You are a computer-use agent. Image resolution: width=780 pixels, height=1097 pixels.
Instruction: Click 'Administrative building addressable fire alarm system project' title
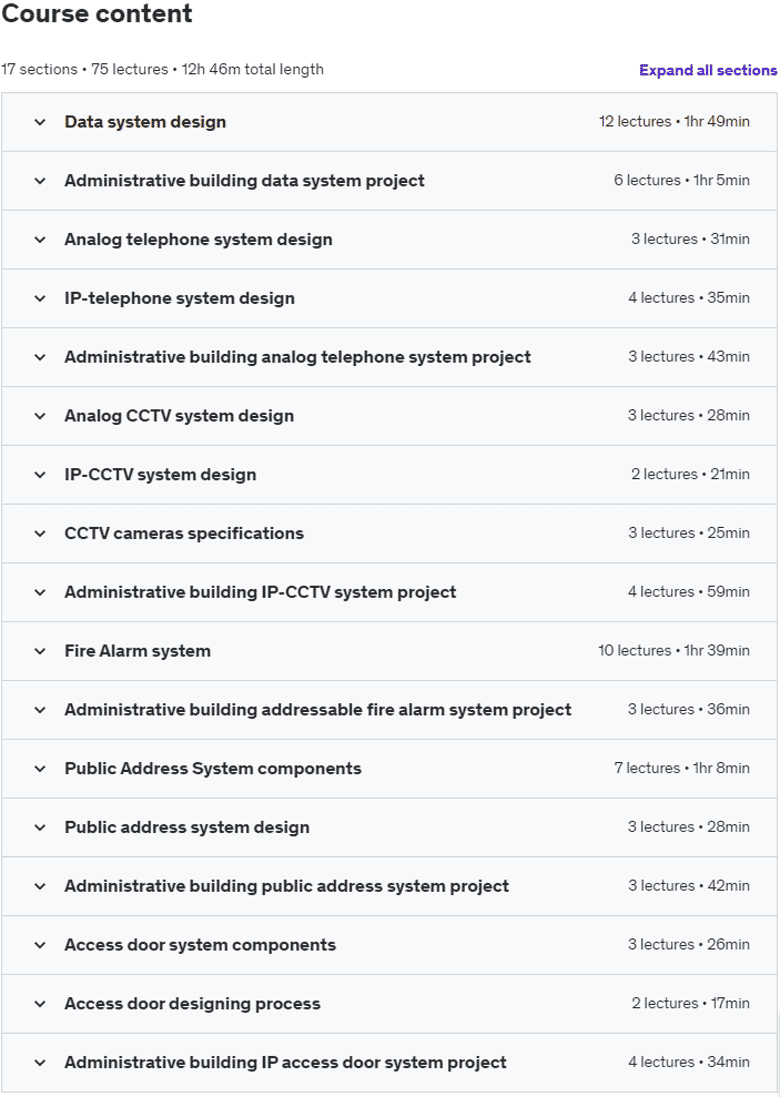[x=318, y=709]
